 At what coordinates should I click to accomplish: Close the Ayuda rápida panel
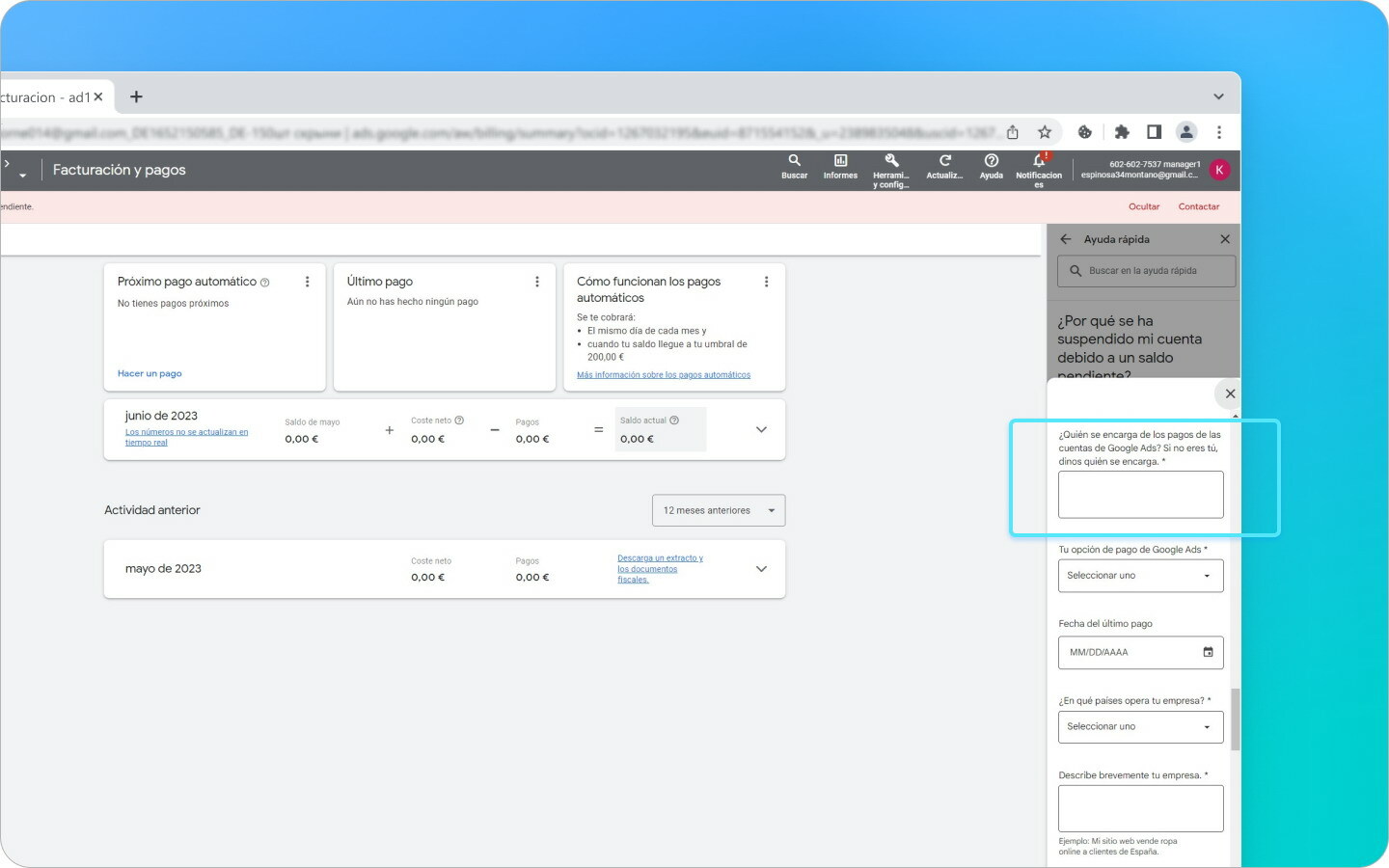point(1225,239)
